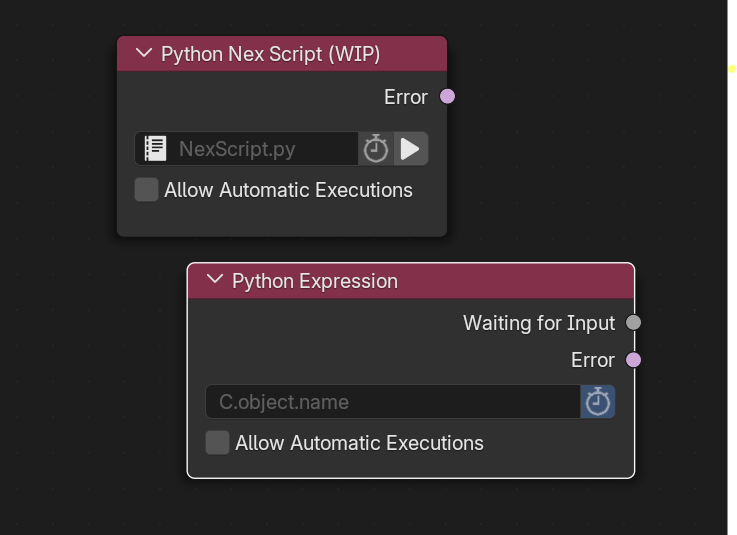
Task: Click the gray Waiting for Input output socket
Action: point(633,323)
